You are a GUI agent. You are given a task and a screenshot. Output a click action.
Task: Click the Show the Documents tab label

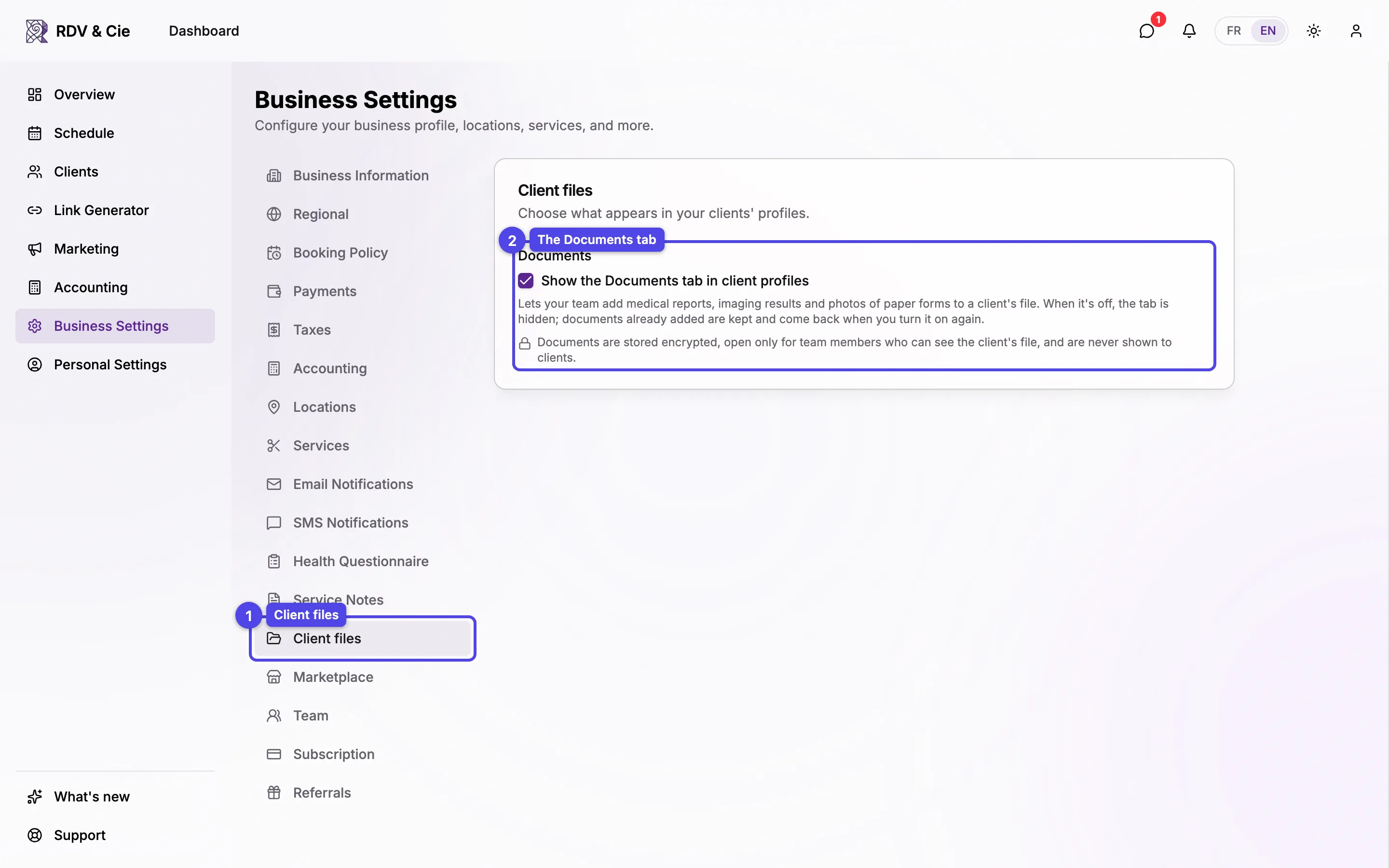[x=674, y=281]
